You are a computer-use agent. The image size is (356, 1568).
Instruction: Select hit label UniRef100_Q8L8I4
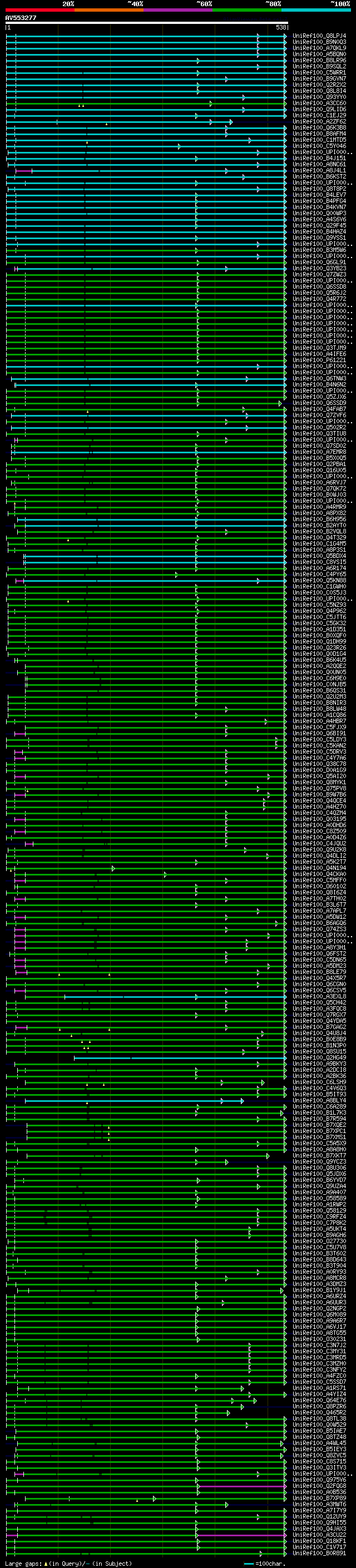[319, 91]
